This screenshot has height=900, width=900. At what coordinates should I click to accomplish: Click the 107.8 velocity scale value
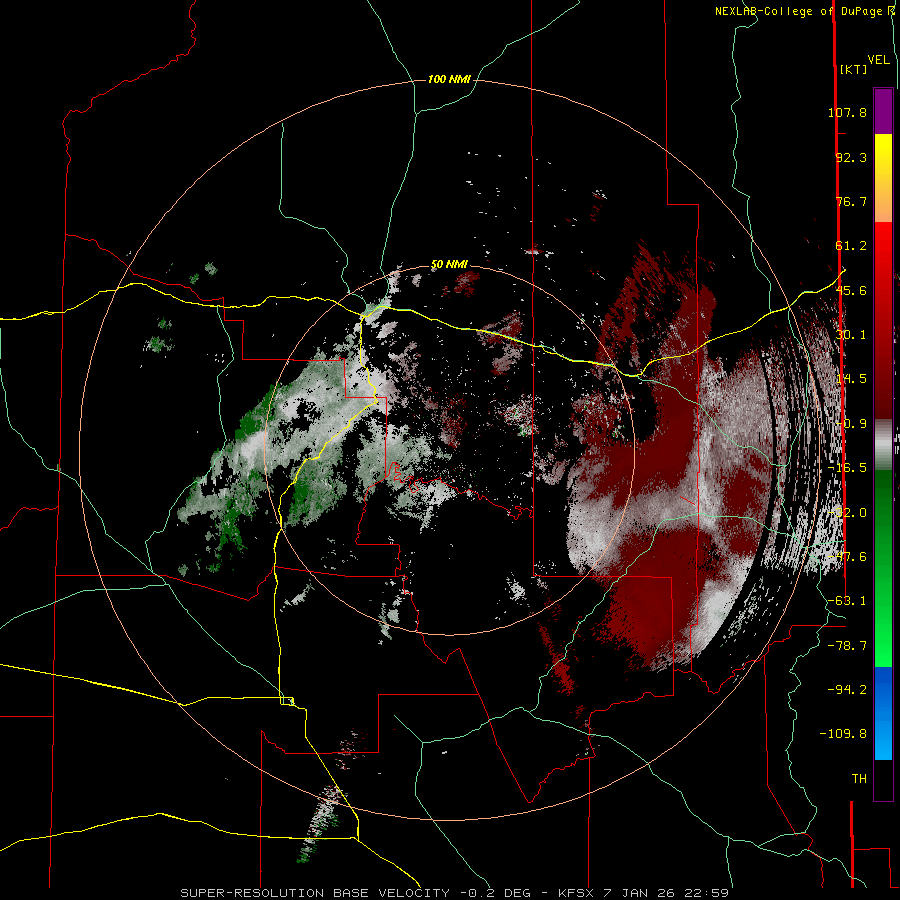pos(847,112)
